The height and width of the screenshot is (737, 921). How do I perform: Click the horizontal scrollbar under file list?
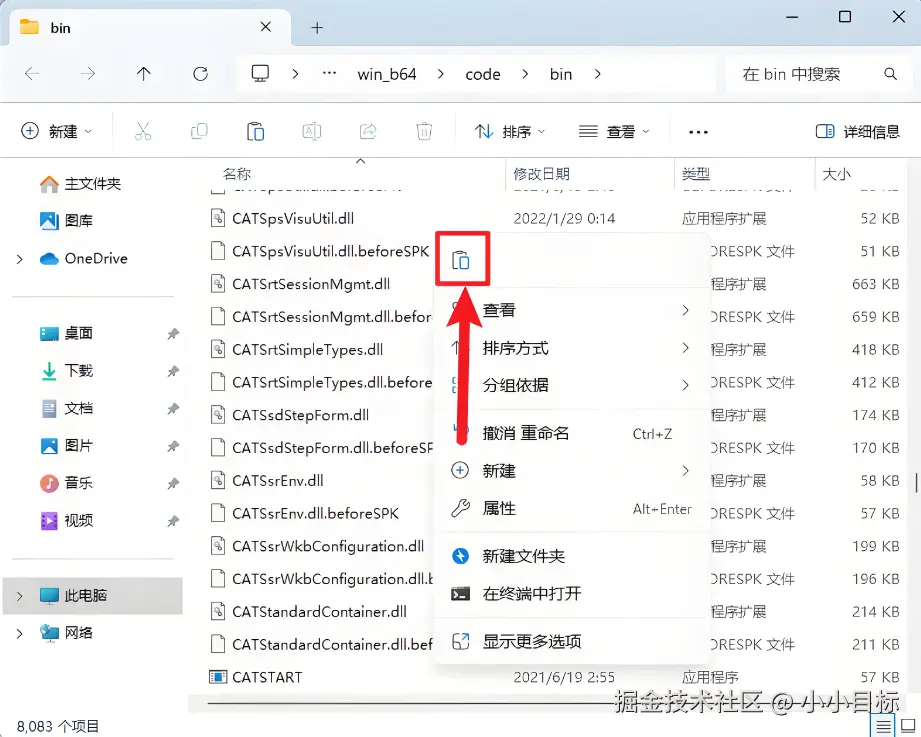pos(411,703)
